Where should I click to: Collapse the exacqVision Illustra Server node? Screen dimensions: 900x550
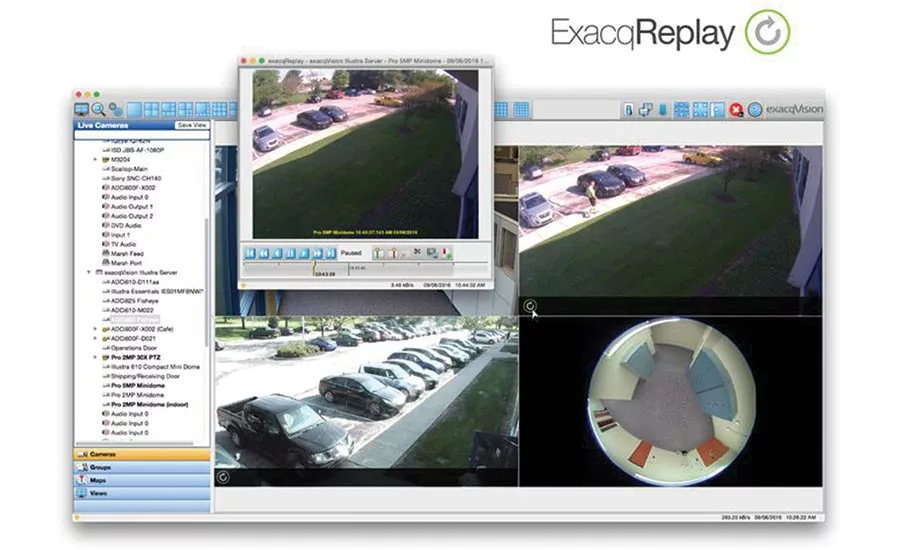click(x=89, y=272)
